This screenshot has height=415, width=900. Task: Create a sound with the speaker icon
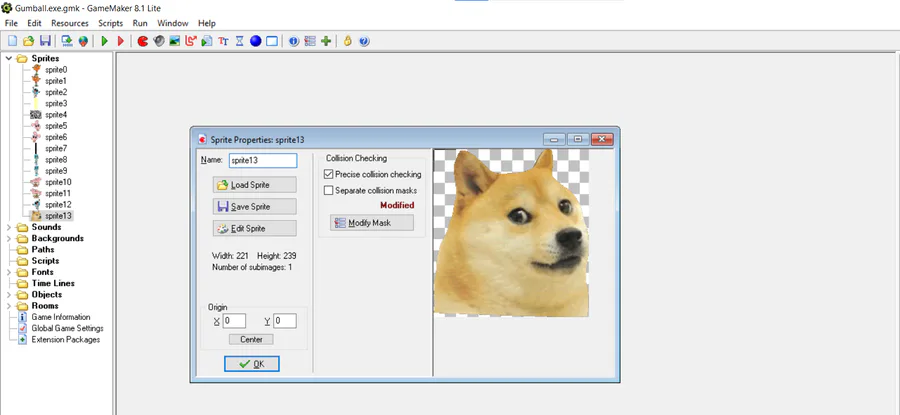[x=159, y=41]
